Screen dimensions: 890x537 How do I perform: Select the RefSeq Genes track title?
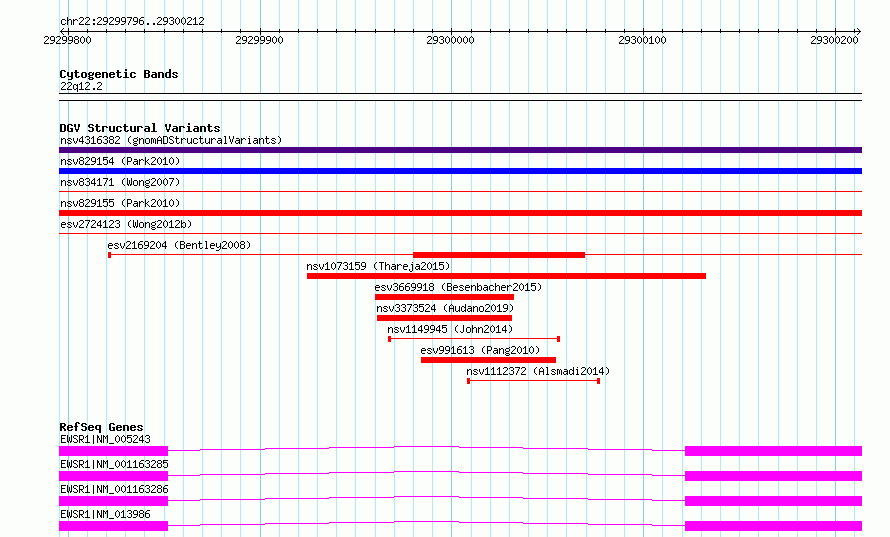pyautogui.click(x=101, y=427)
